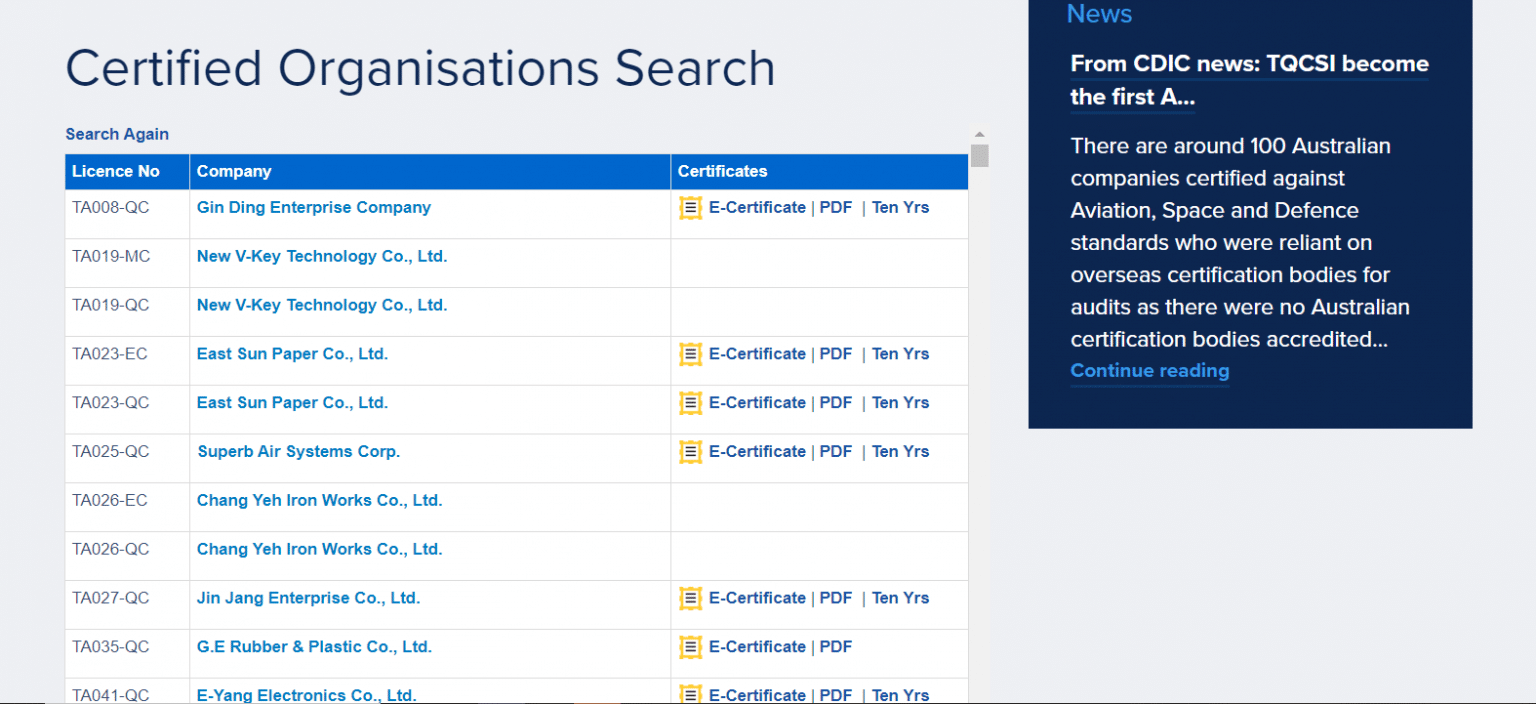Image resolution: width=1536 pixels, height=704 pixels.
Task: Click certificate icon for G.E Rubber & Plastic
Action: coord(690,647)
